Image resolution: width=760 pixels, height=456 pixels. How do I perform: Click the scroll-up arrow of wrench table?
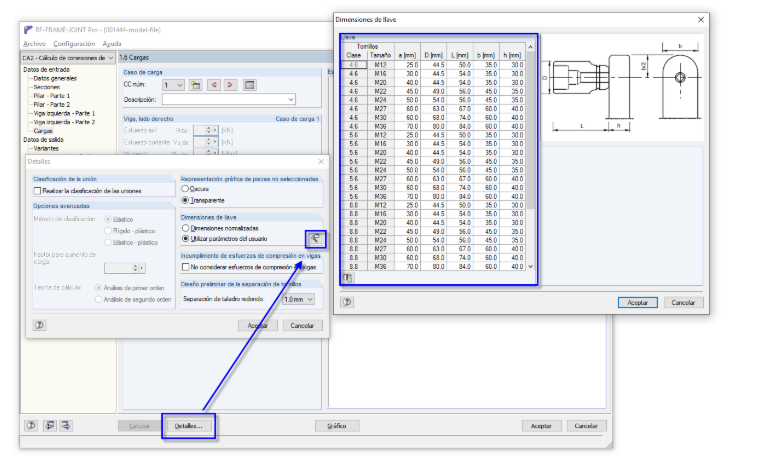click(530, 47)
